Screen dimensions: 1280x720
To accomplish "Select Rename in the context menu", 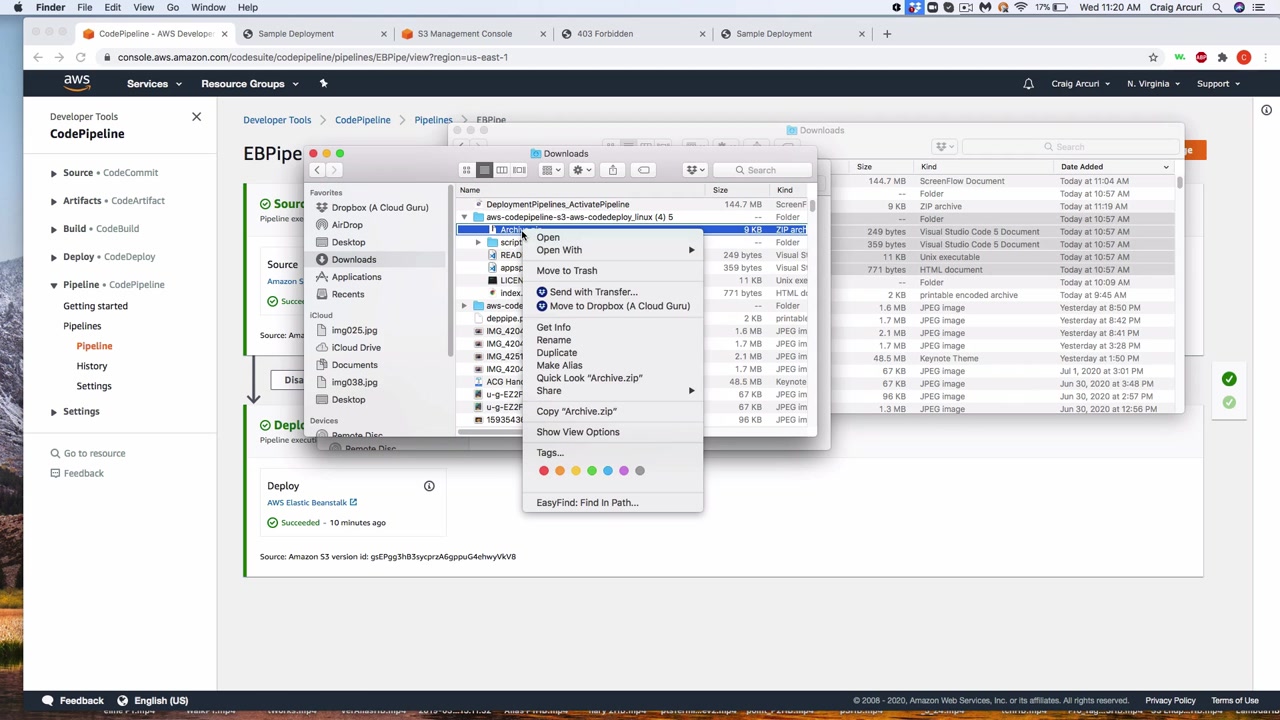I will pos(613,340).
